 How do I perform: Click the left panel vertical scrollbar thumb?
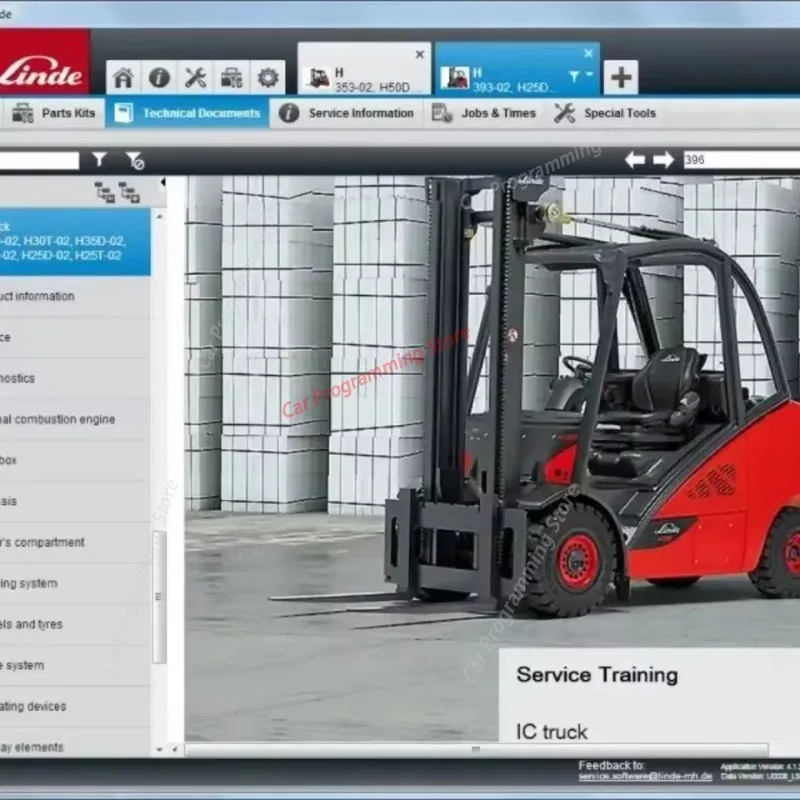pyautogui.click(x=159, y=597)
